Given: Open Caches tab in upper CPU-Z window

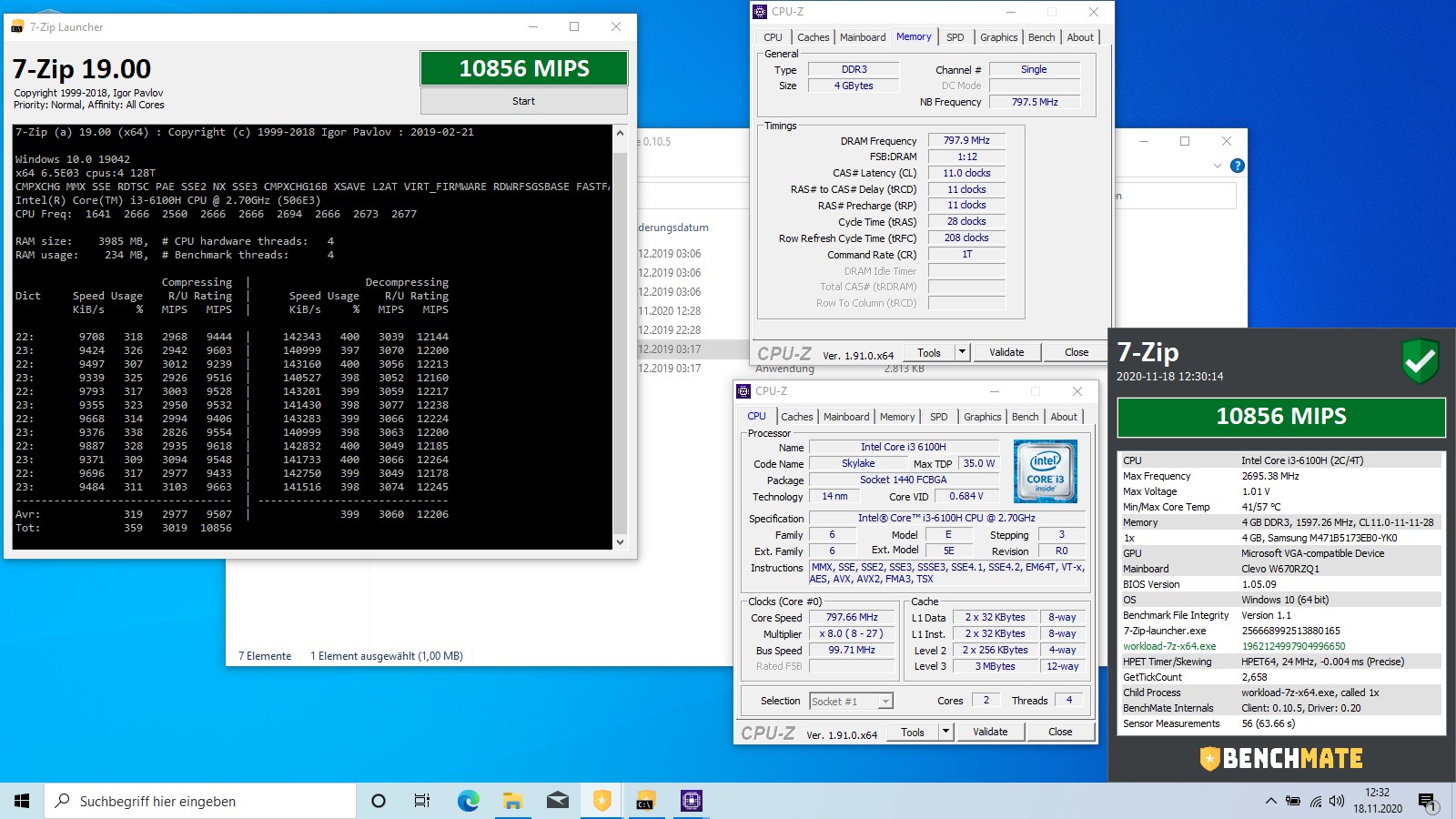Looking at the screenshot, I should [813, 37].
